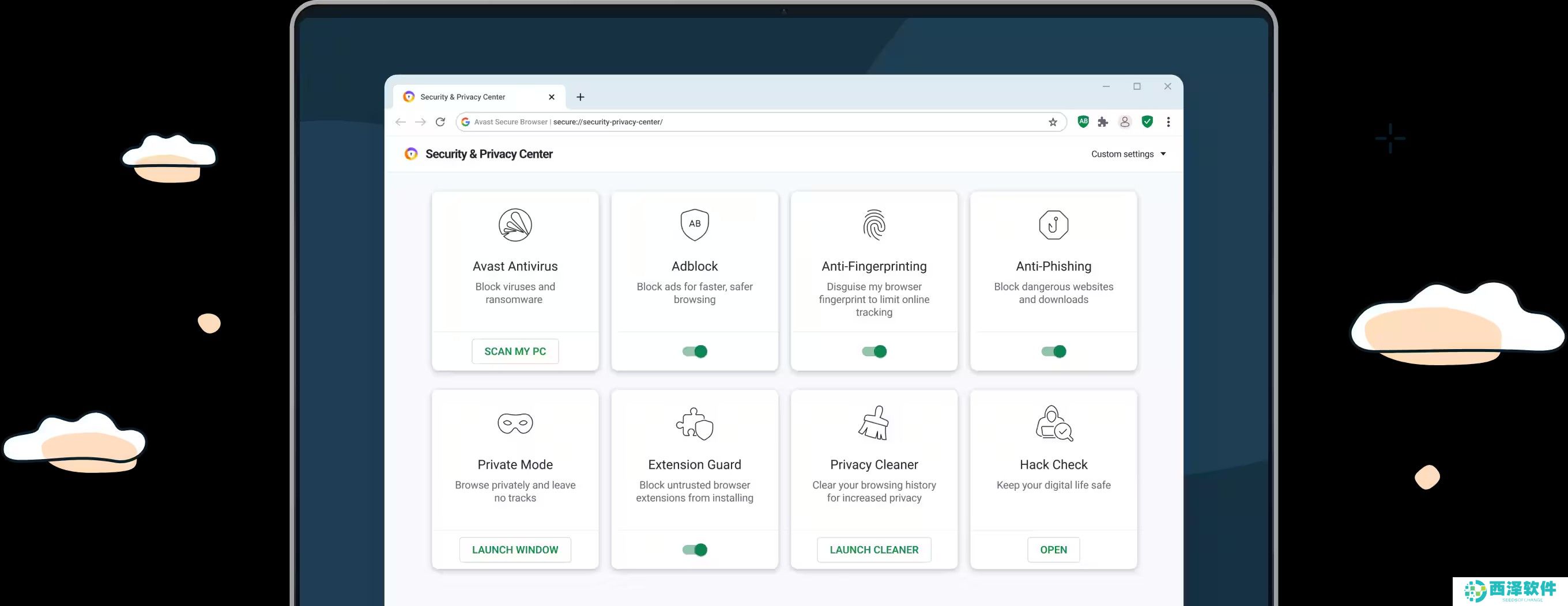Turn off the Adblock toggle

(695, 351)
